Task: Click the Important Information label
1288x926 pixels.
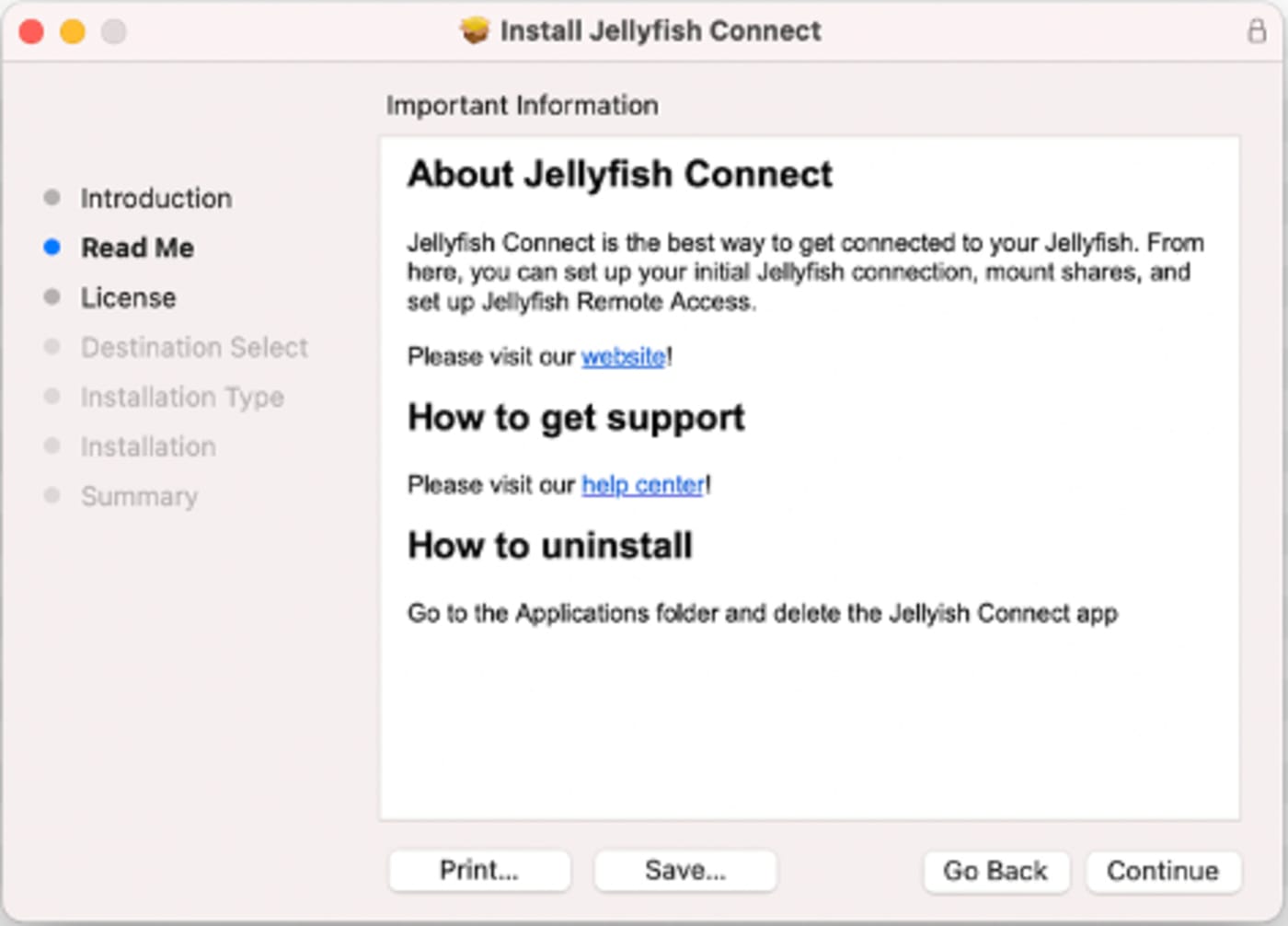Action: pos(522,105)
